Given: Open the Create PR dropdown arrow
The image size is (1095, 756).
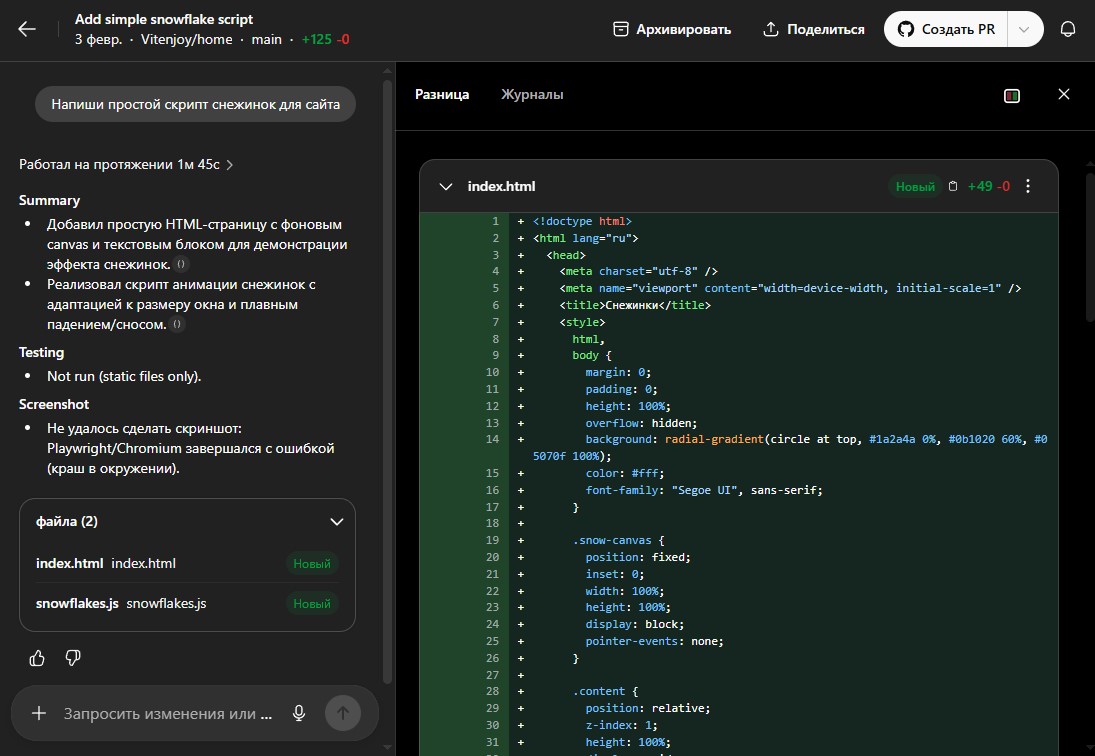Looking at the screenshot, I should 1024,29.
